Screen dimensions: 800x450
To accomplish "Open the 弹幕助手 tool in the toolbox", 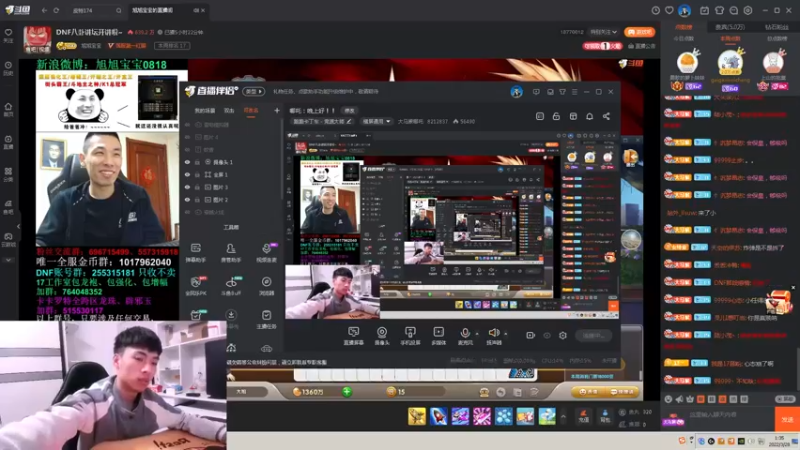I will (195, 253).
